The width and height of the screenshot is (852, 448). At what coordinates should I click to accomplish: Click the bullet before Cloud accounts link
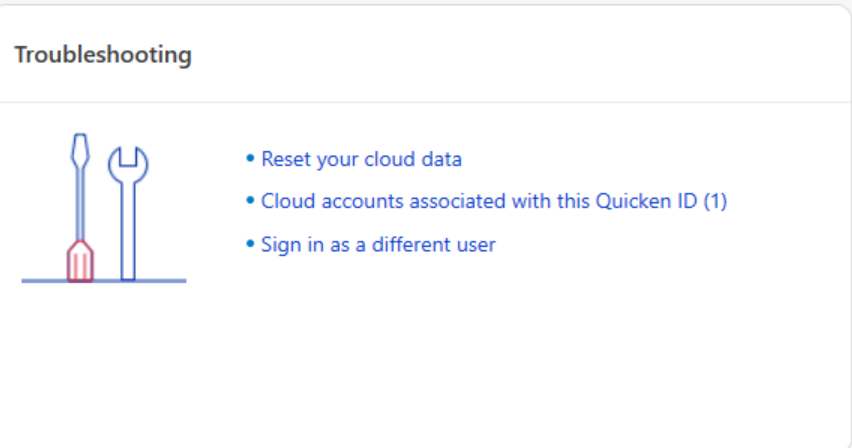point(250,201)
